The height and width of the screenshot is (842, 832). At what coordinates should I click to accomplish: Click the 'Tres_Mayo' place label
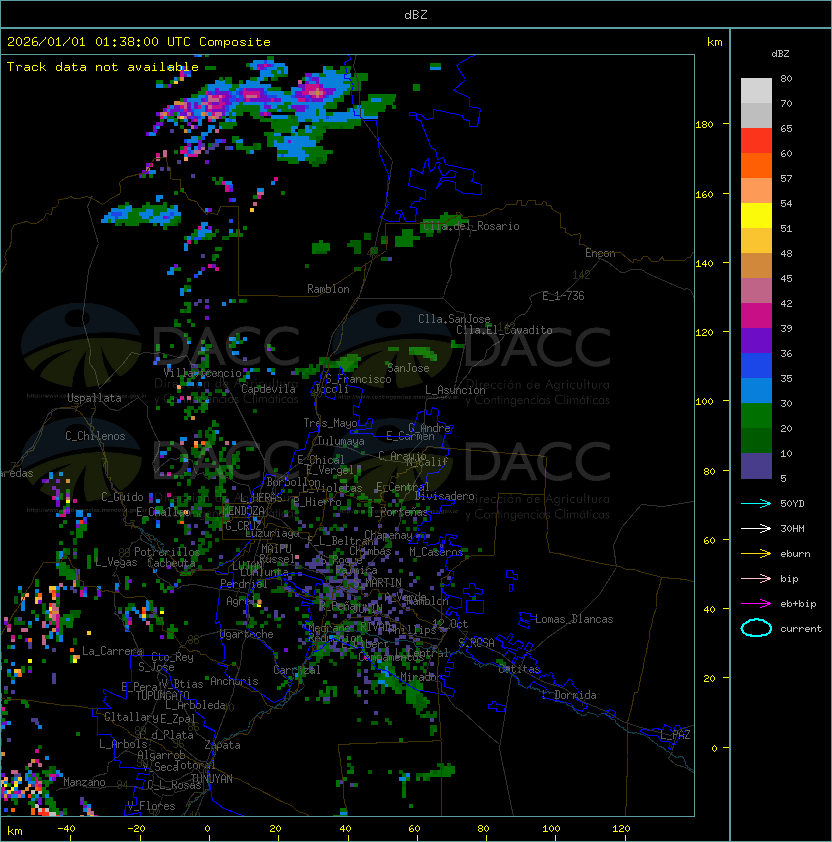tap(330, 423)
